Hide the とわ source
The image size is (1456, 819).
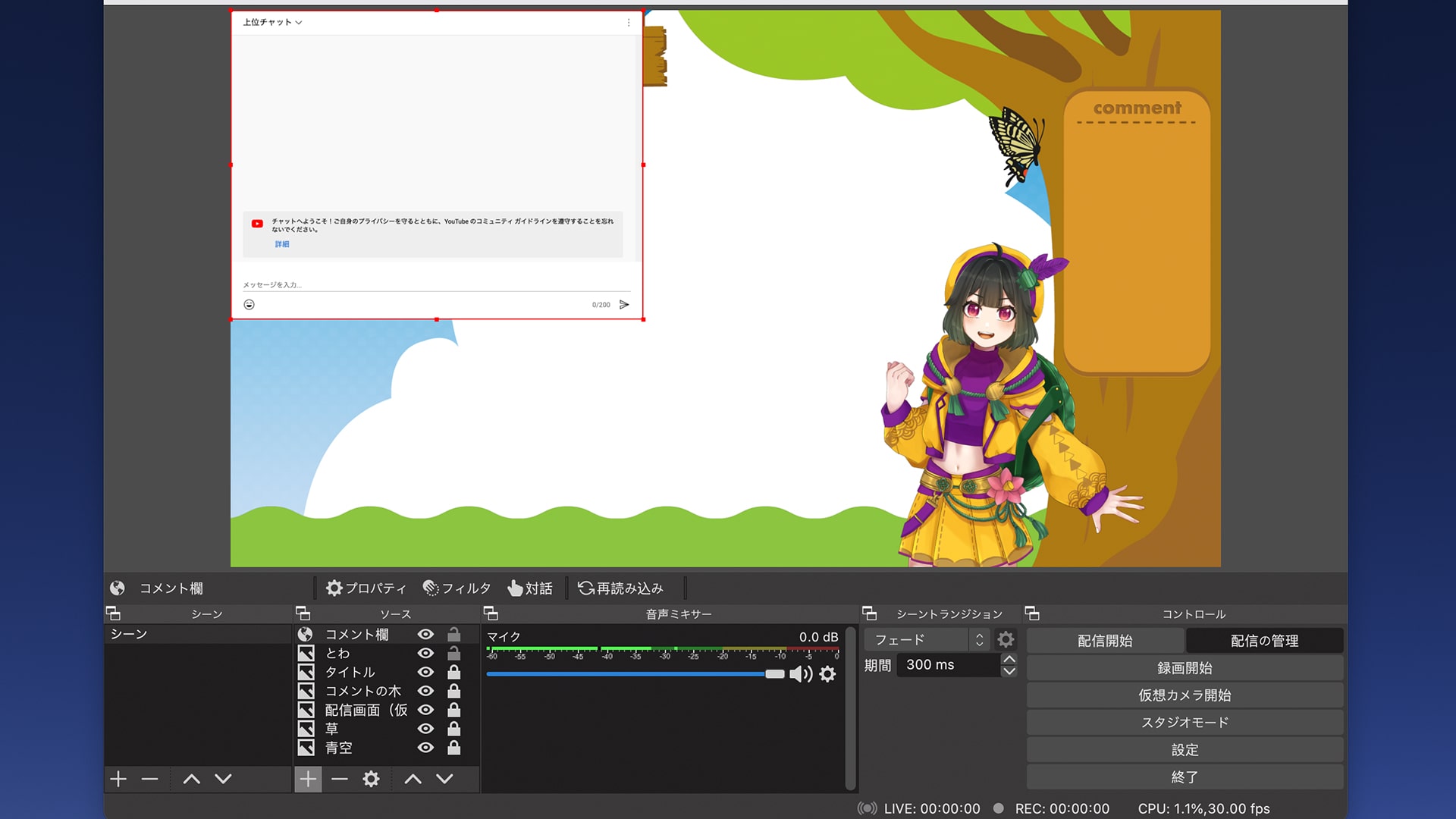(425, 653)
